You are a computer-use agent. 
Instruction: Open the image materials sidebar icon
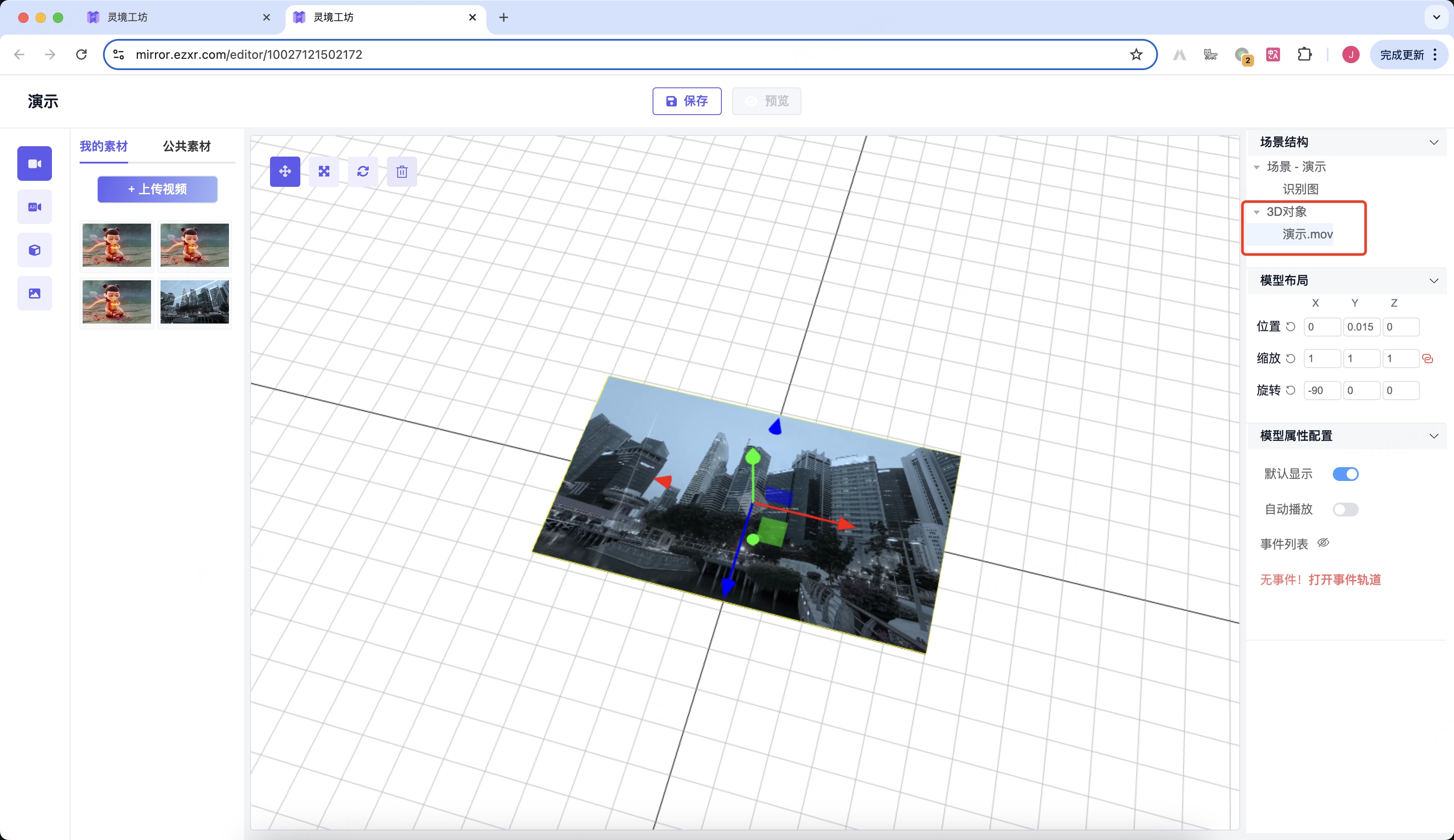coord(35,293)
